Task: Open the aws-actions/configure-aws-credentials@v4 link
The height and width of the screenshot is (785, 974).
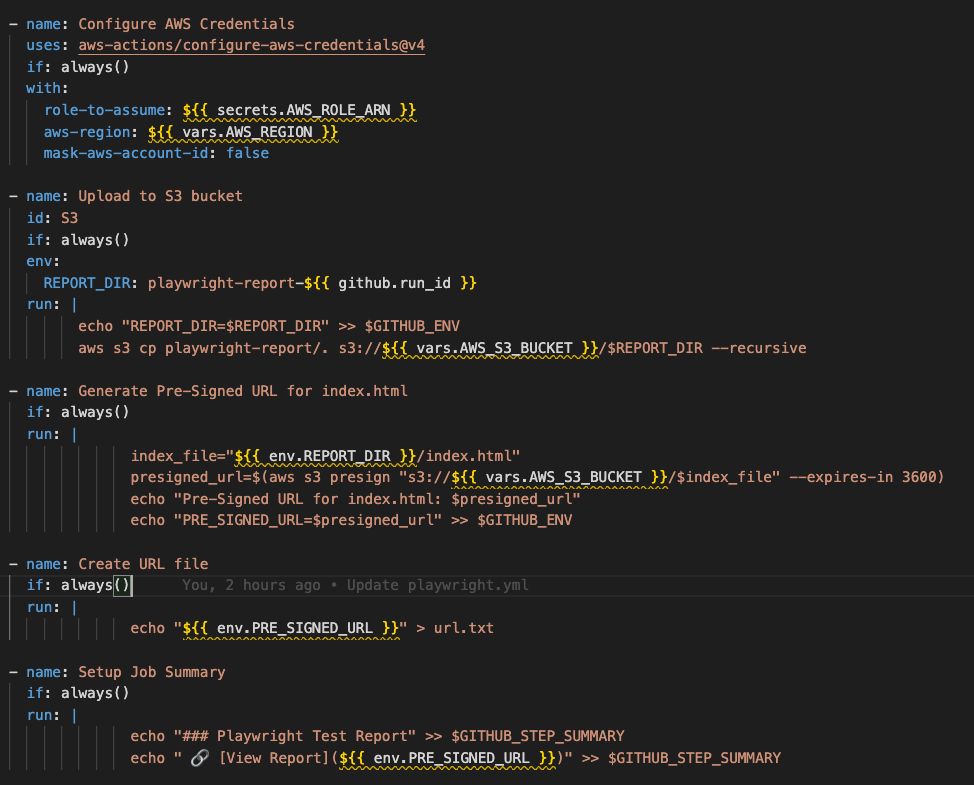Action: point(252,45)
